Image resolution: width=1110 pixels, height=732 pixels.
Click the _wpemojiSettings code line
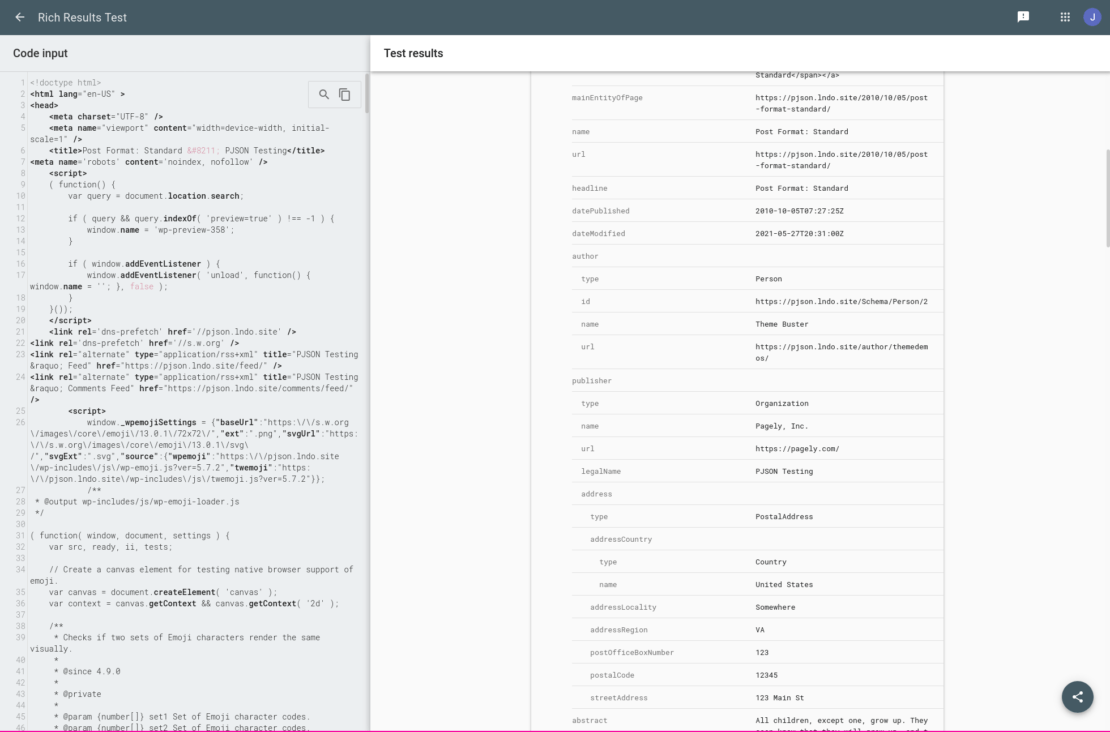pyautogui.click(x=194, y=451)
